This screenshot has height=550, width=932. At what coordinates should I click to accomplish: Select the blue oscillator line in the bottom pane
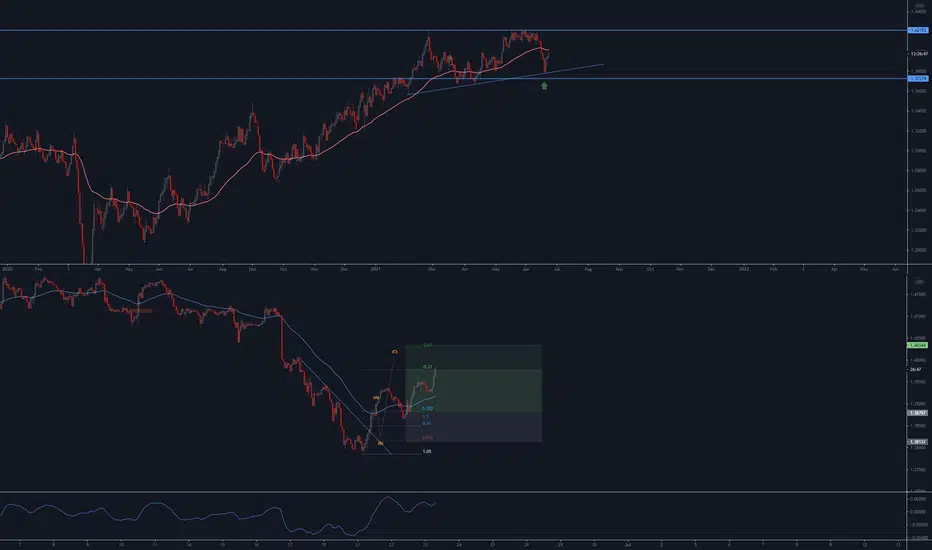pos(218,515)
